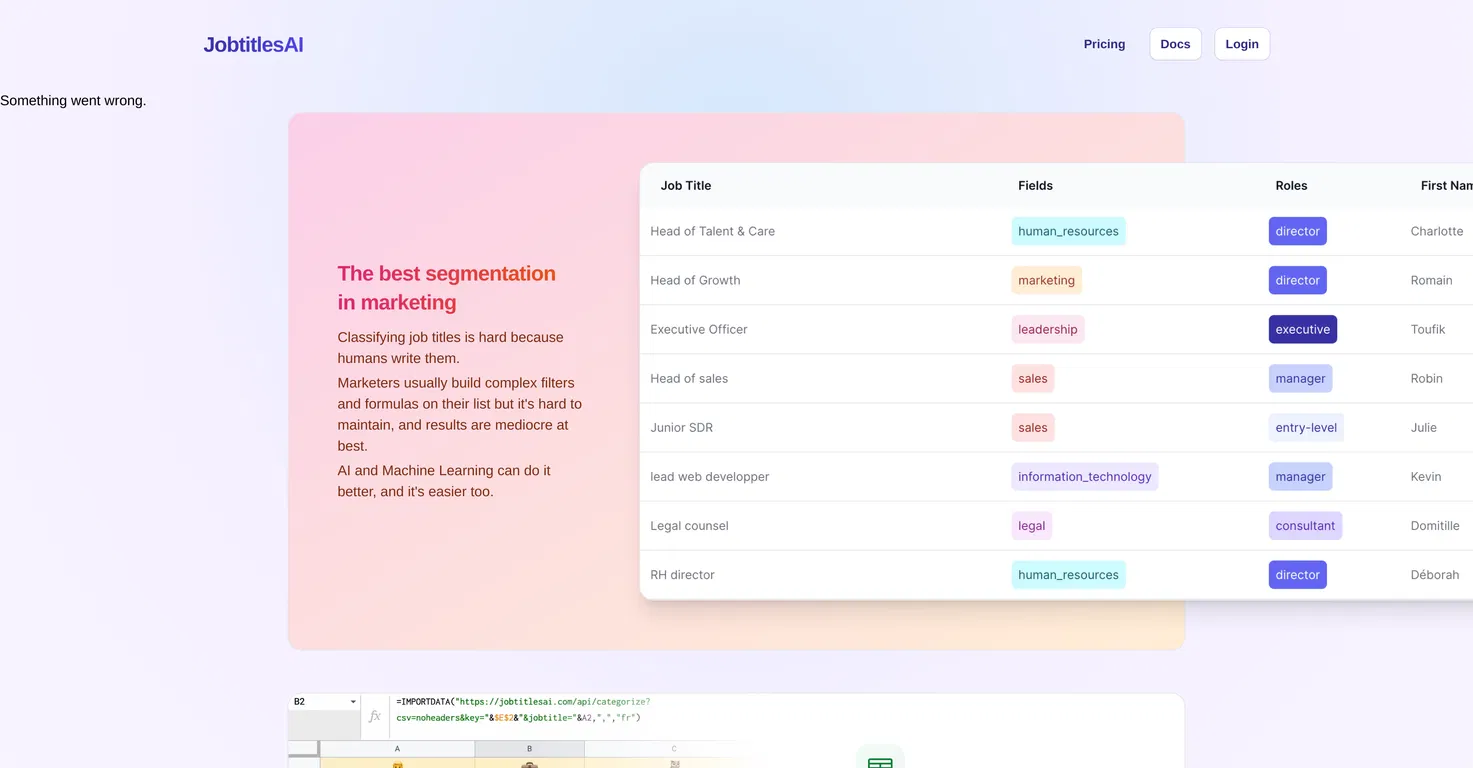Click the legal field tag
1473x768 pixels.
[1031, 525]
